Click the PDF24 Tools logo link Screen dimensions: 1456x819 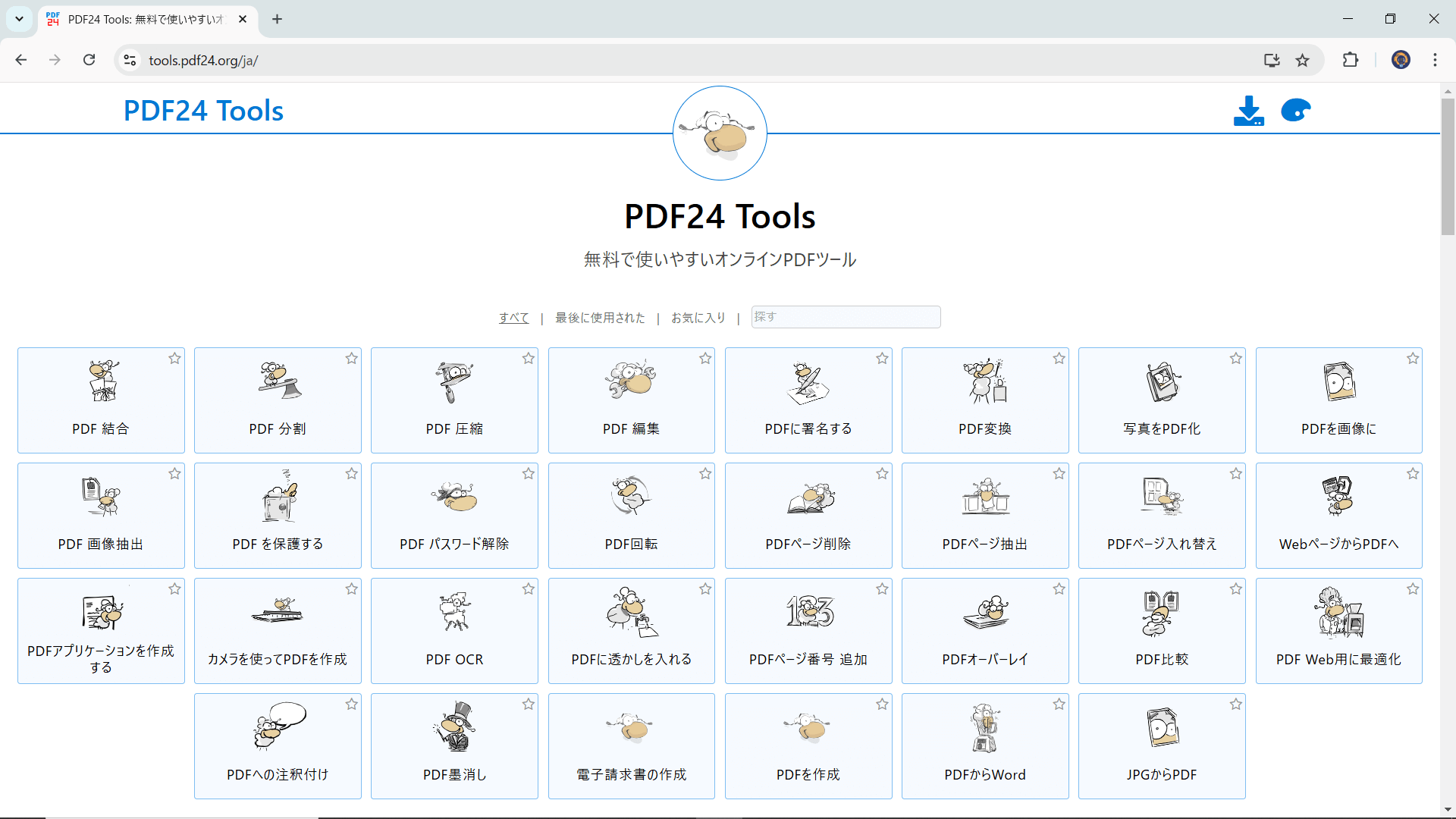203,111
